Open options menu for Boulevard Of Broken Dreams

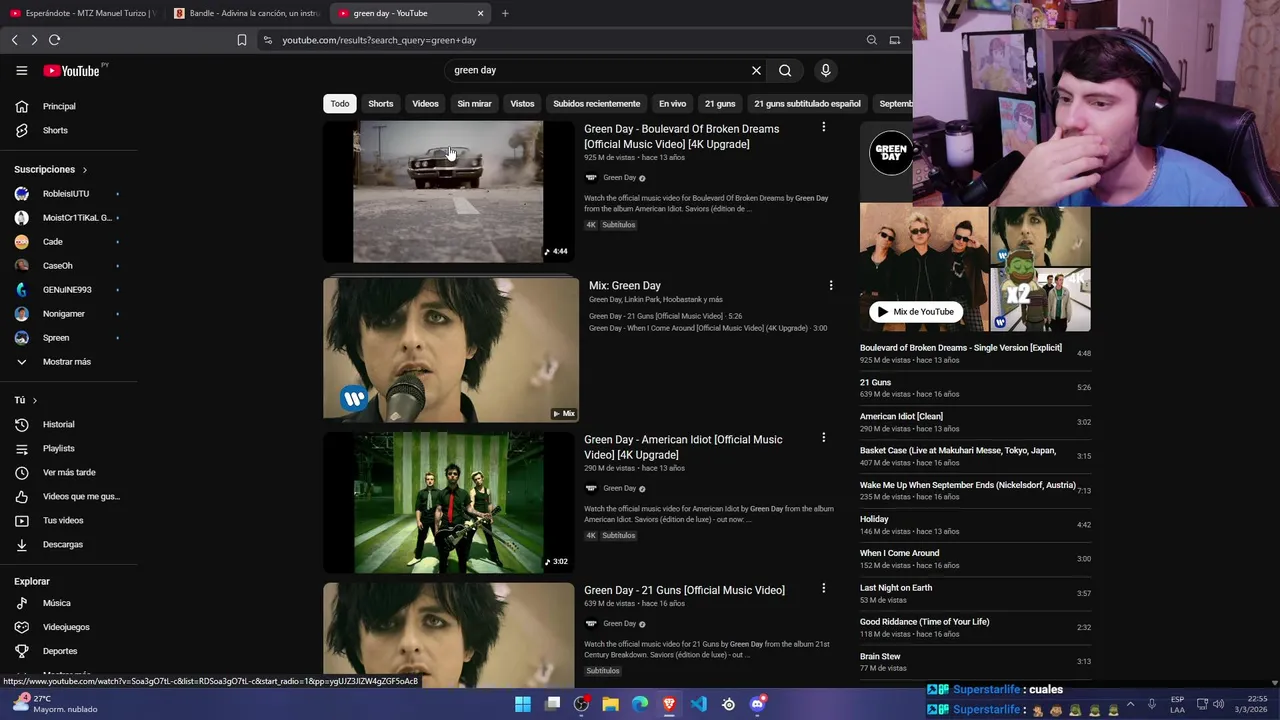(823, 127)
